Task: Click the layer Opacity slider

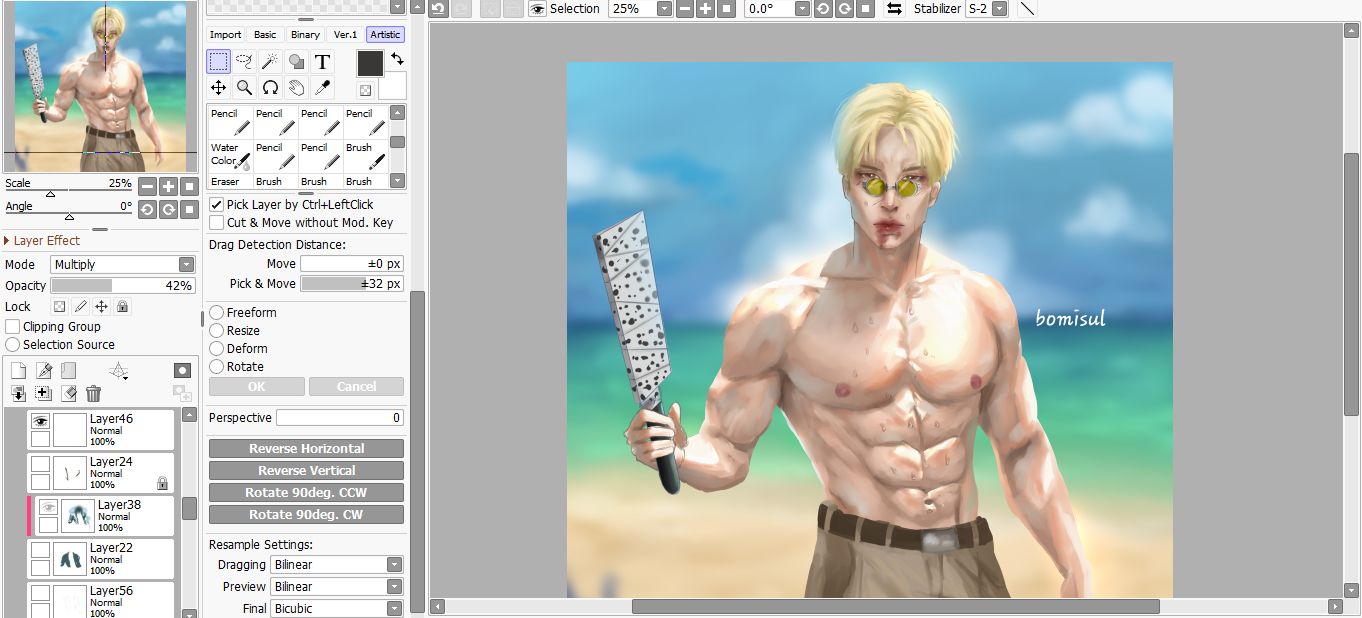Action: [122, 286]
